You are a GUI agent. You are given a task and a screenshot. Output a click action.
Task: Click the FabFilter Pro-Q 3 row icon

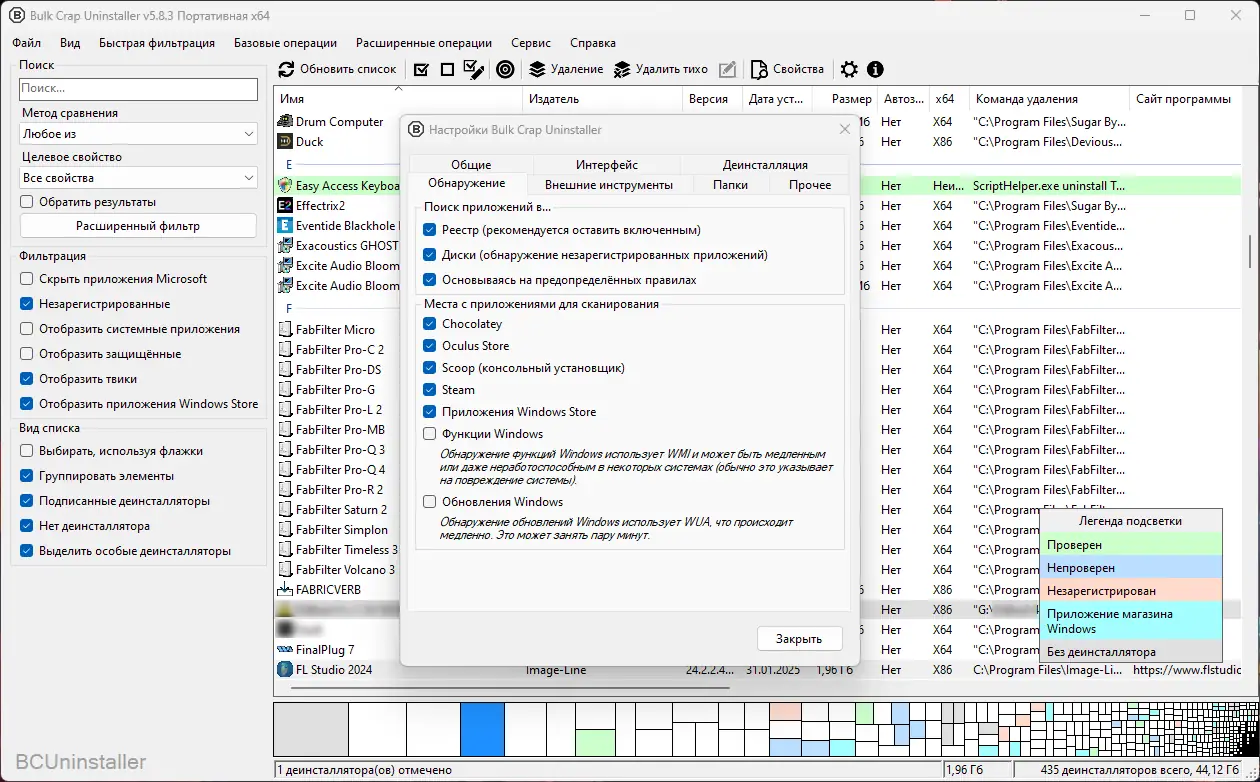tap(285, 450)
